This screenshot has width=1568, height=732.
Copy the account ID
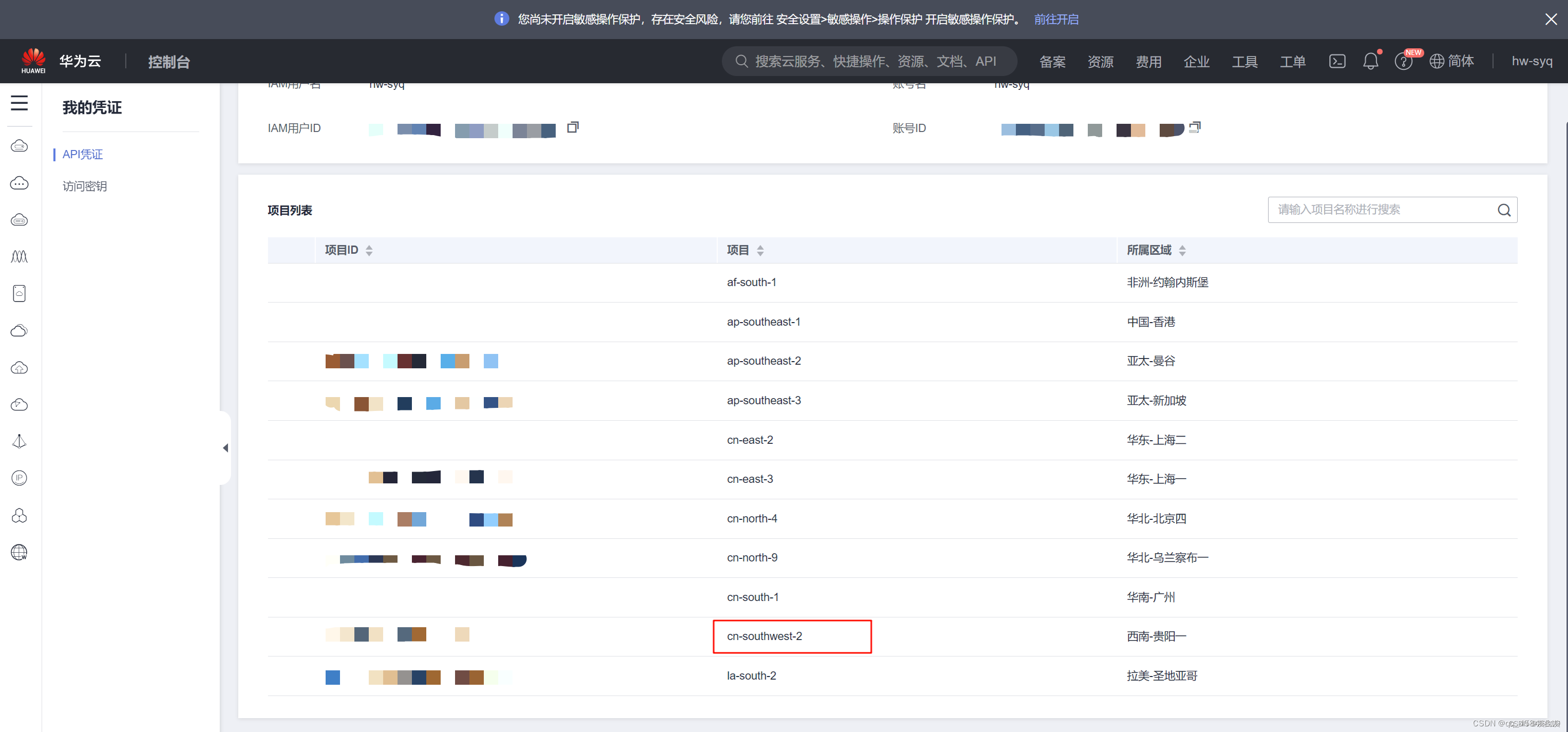pos(1195,127)
